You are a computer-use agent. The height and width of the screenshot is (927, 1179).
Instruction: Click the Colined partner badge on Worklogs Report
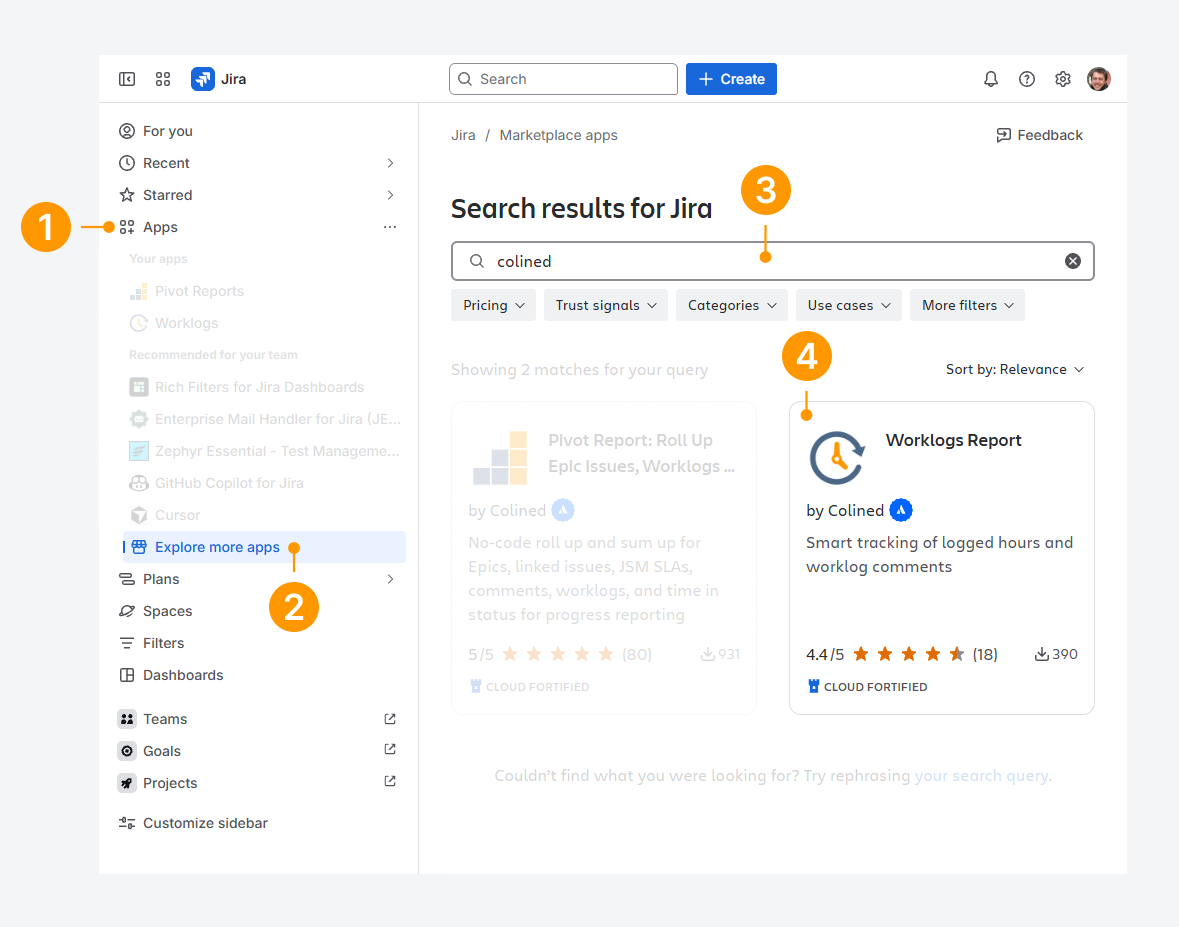click(901, 510)
